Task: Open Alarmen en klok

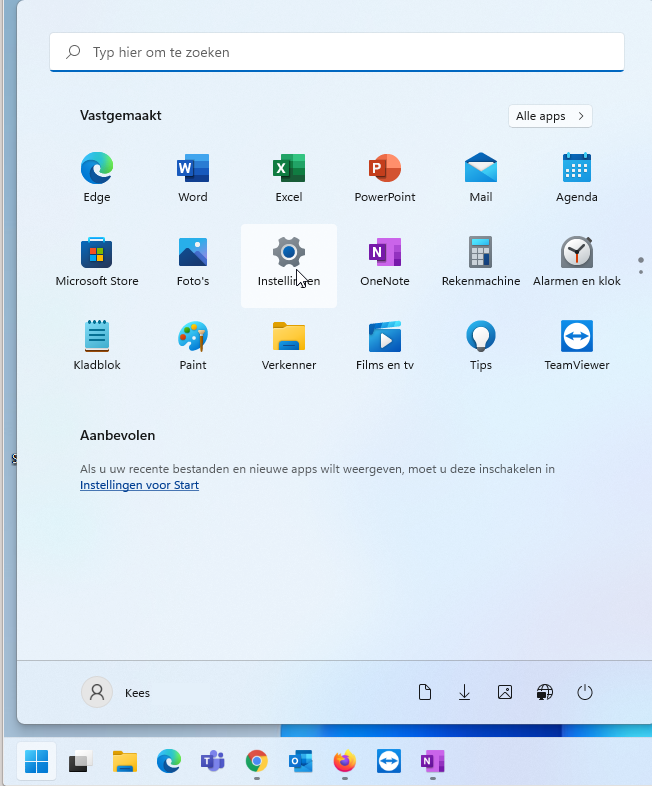Action: [x=576, y=262]
